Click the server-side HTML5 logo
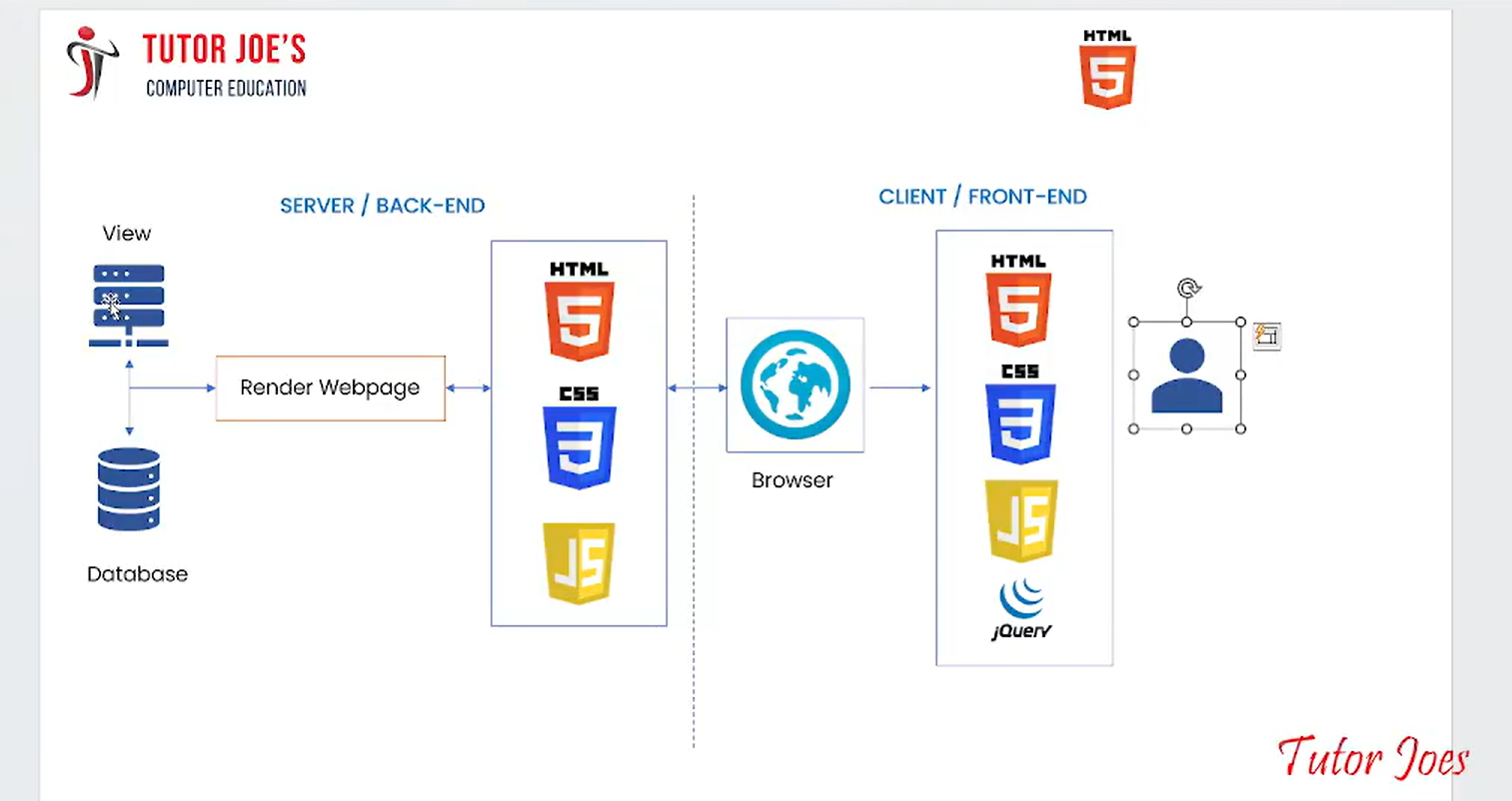 [579, 312]
